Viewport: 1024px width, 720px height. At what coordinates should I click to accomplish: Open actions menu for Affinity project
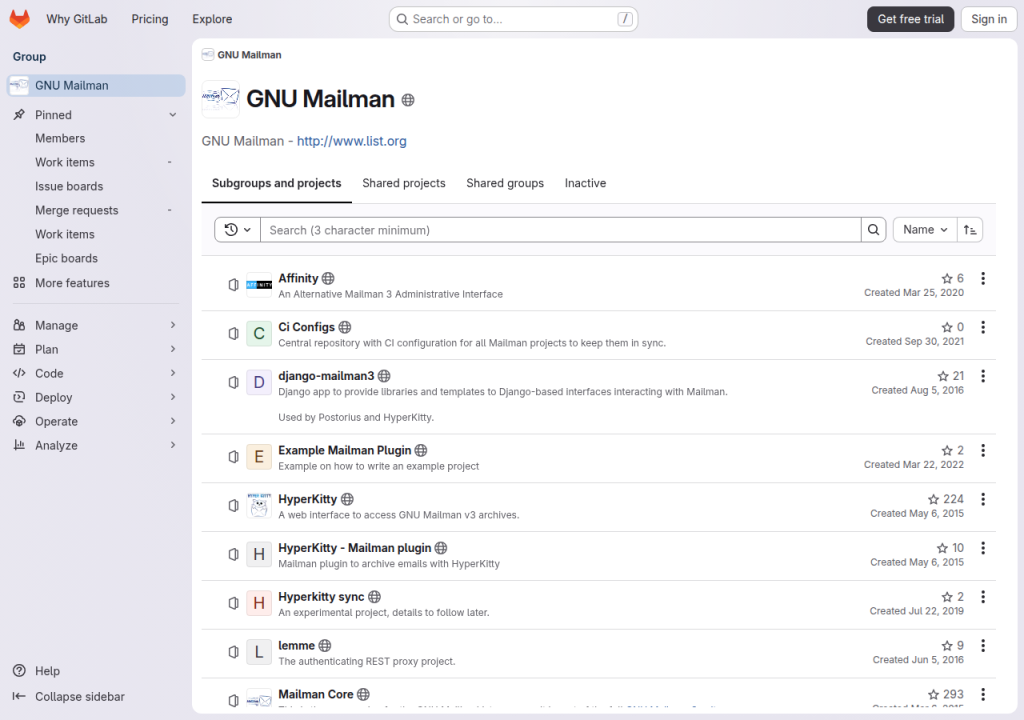pyautogui.click(x=983, y=278)
